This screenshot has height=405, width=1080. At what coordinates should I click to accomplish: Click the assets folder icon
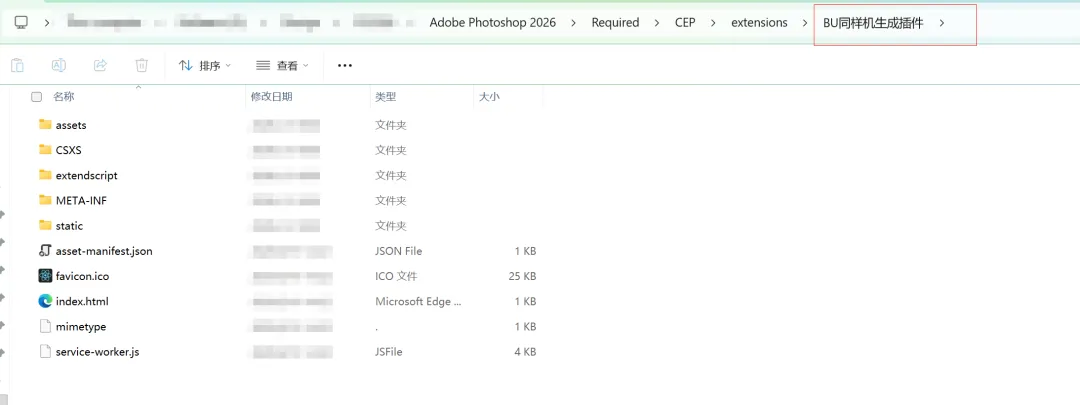45,125
